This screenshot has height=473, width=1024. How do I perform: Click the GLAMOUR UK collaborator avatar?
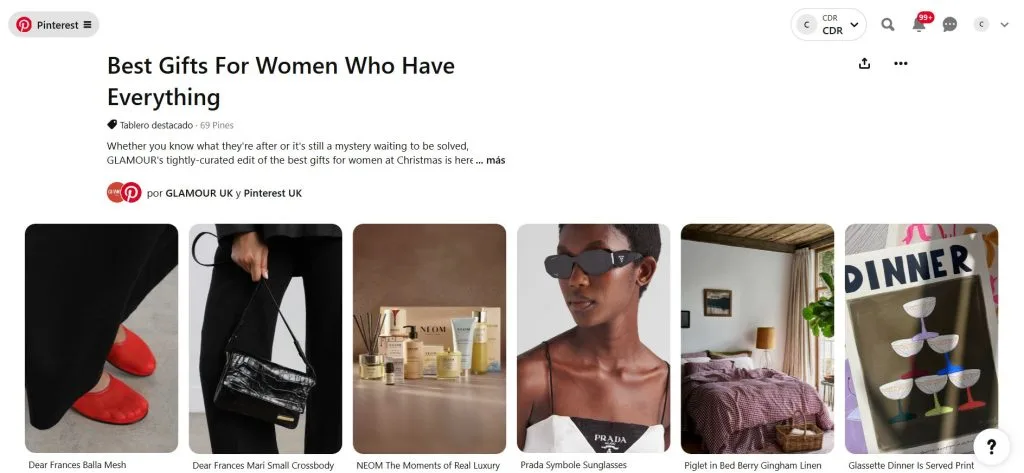(x=116, y=193)
